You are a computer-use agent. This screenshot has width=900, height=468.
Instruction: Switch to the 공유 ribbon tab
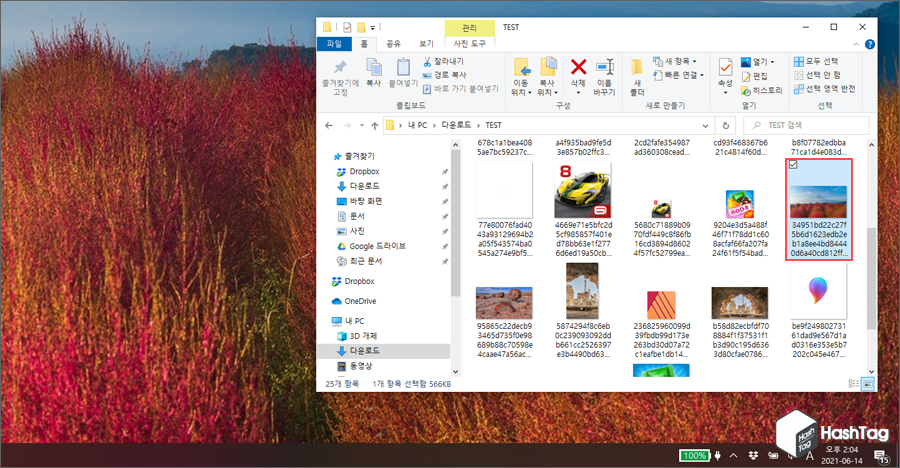(x=393, y=44)
